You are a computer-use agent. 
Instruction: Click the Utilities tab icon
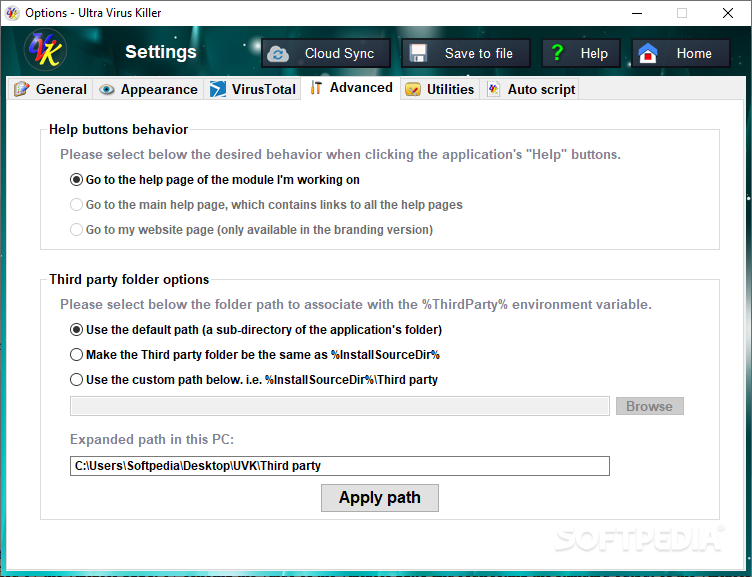pos(413,90)
